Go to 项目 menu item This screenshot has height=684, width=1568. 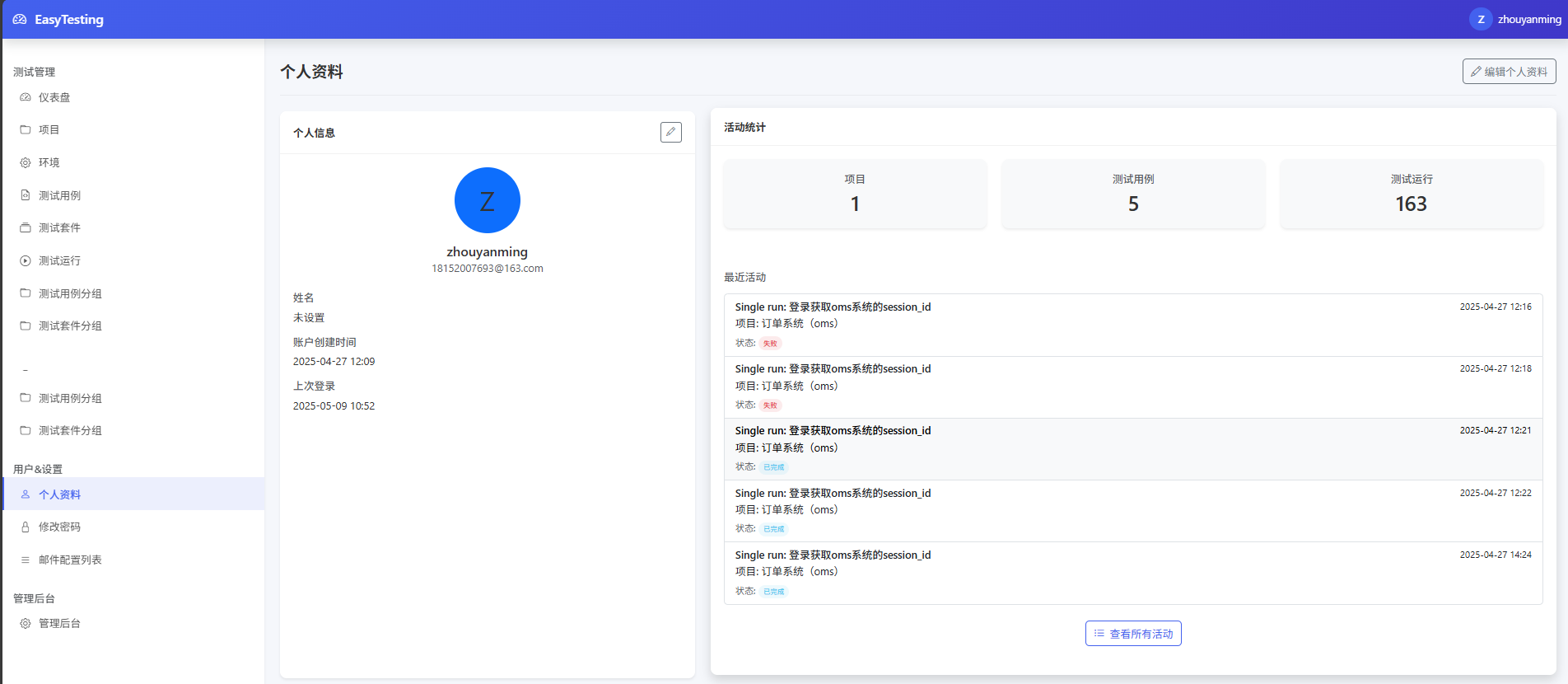(133, 129)
